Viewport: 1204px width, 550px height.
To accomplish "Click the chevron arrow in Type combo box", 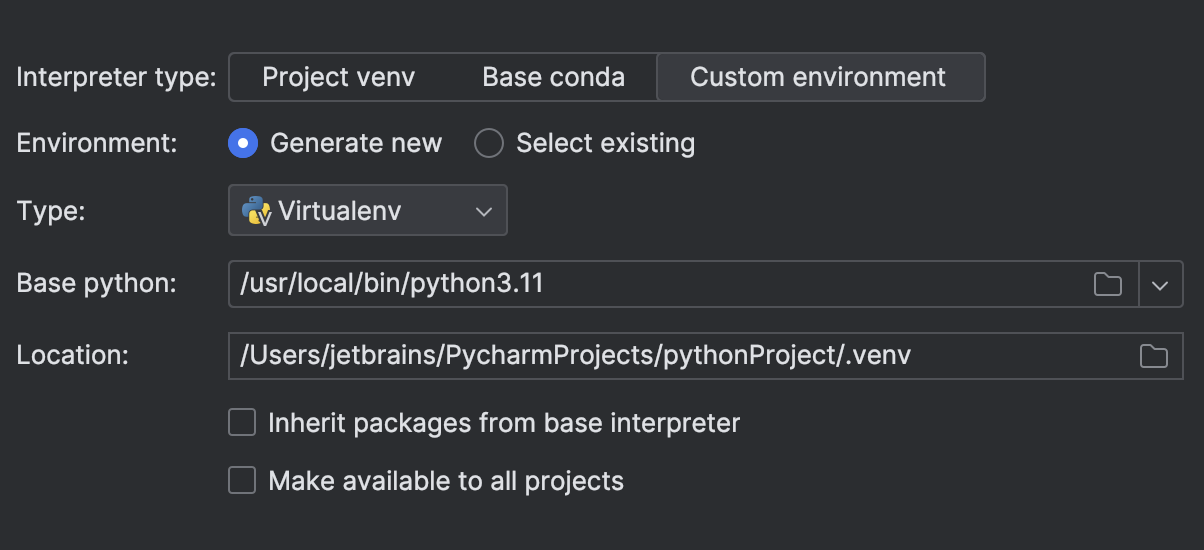I will coord(484,211).
